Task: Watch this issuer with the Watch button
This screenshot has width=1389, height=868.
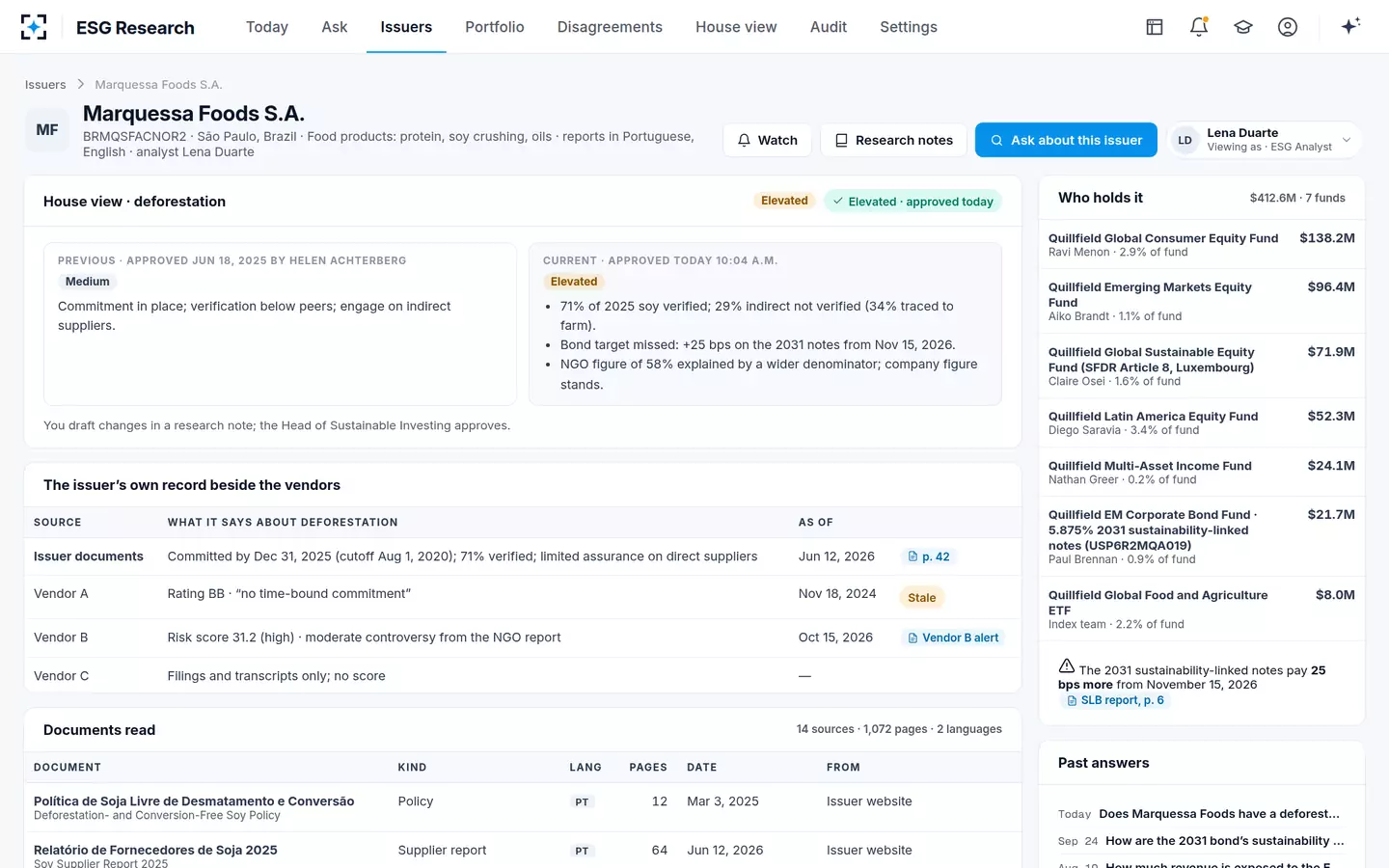Action: tap(768, 140)
